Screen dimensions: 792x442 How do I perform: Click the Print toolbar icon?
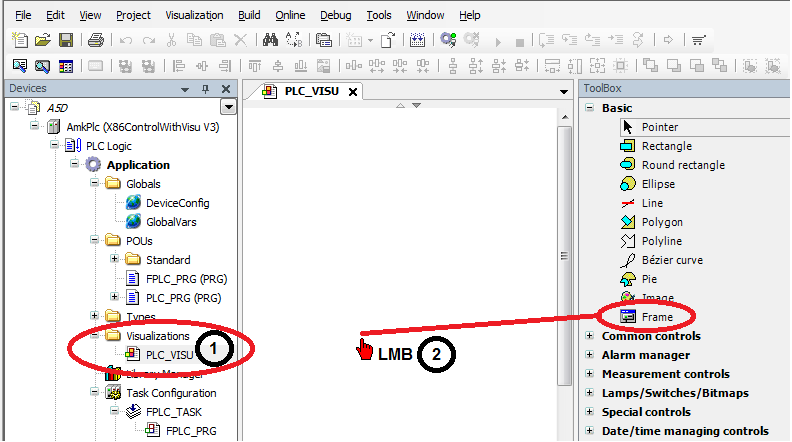(x=95, y=41)
